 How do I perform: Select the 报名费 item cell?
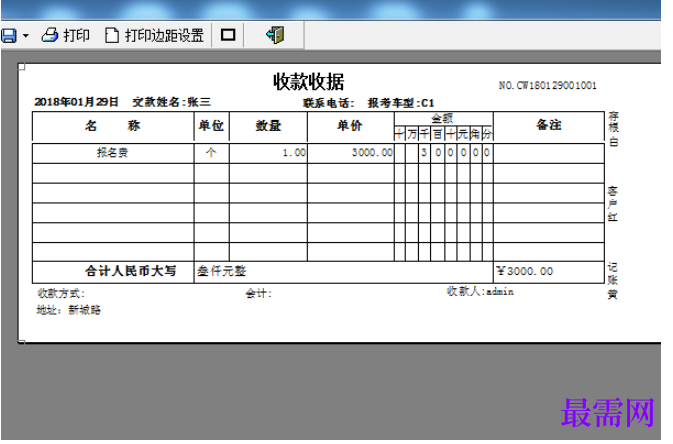click(112, 153)
